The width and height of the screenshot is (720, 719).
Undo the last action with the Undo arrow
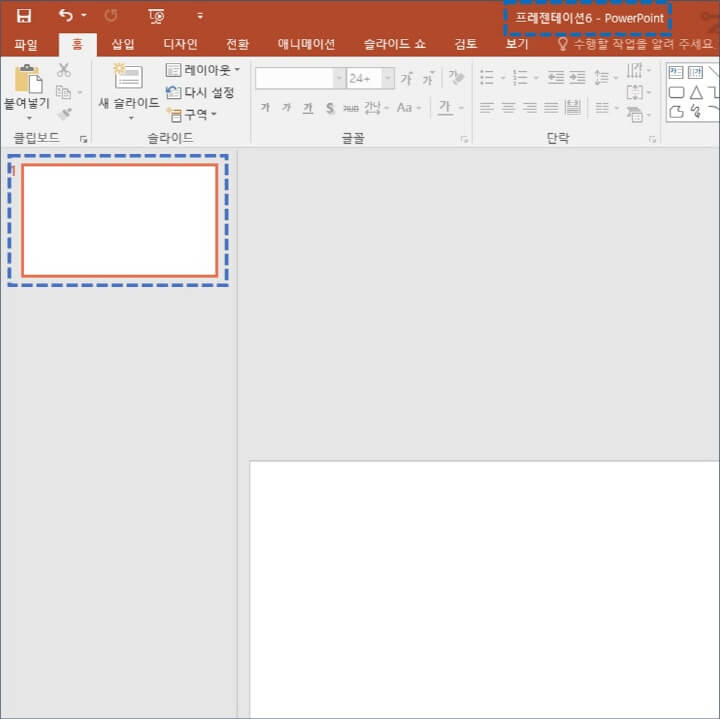point(66,16)
